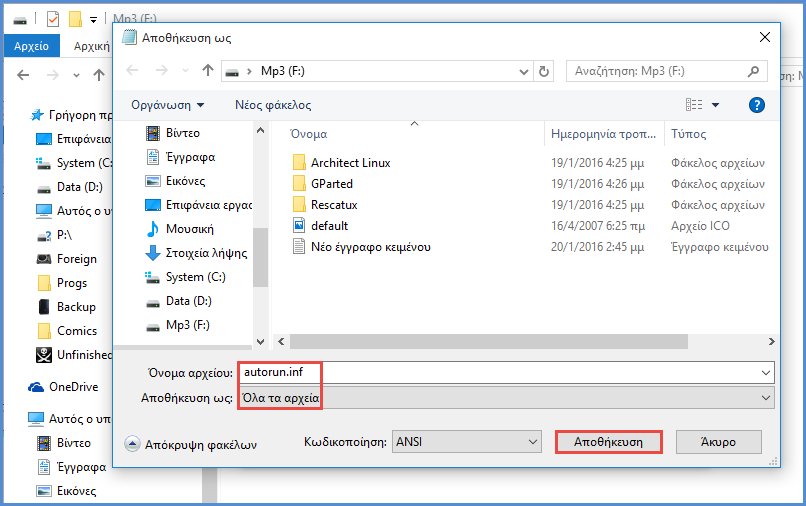Click the Αναζήτηση: Mp3 (F:) search box

click(667, 71)
